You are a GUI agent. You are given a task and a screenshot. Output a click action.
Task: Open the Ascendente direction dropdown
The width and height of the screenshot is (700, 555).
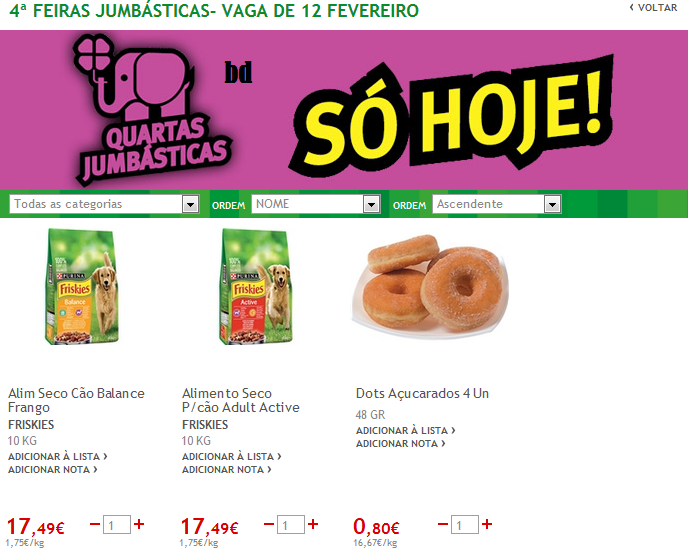[496, 204]
